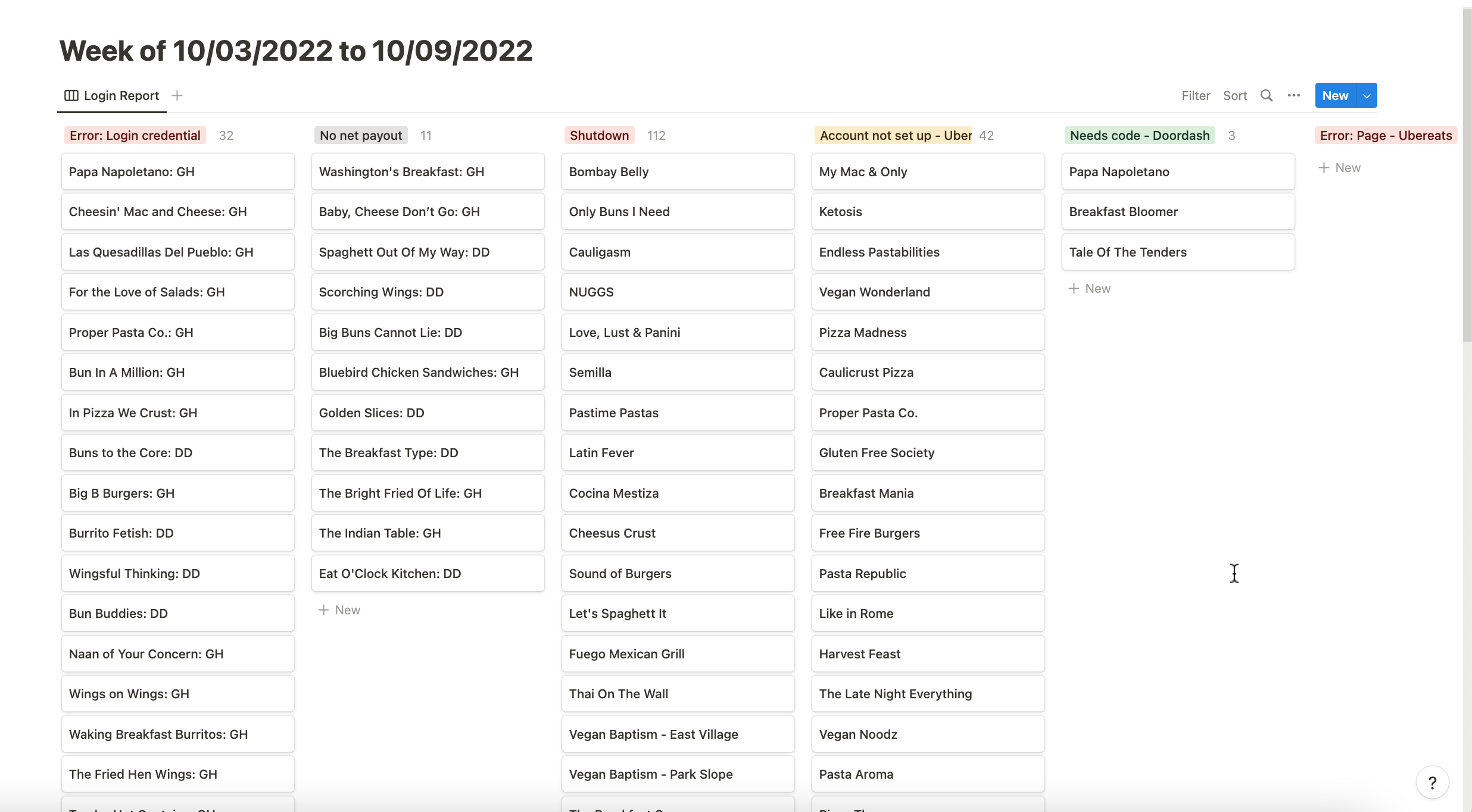Add a new view with plus icon
This screenshot has width=1472, height=812.
(177, 96)
